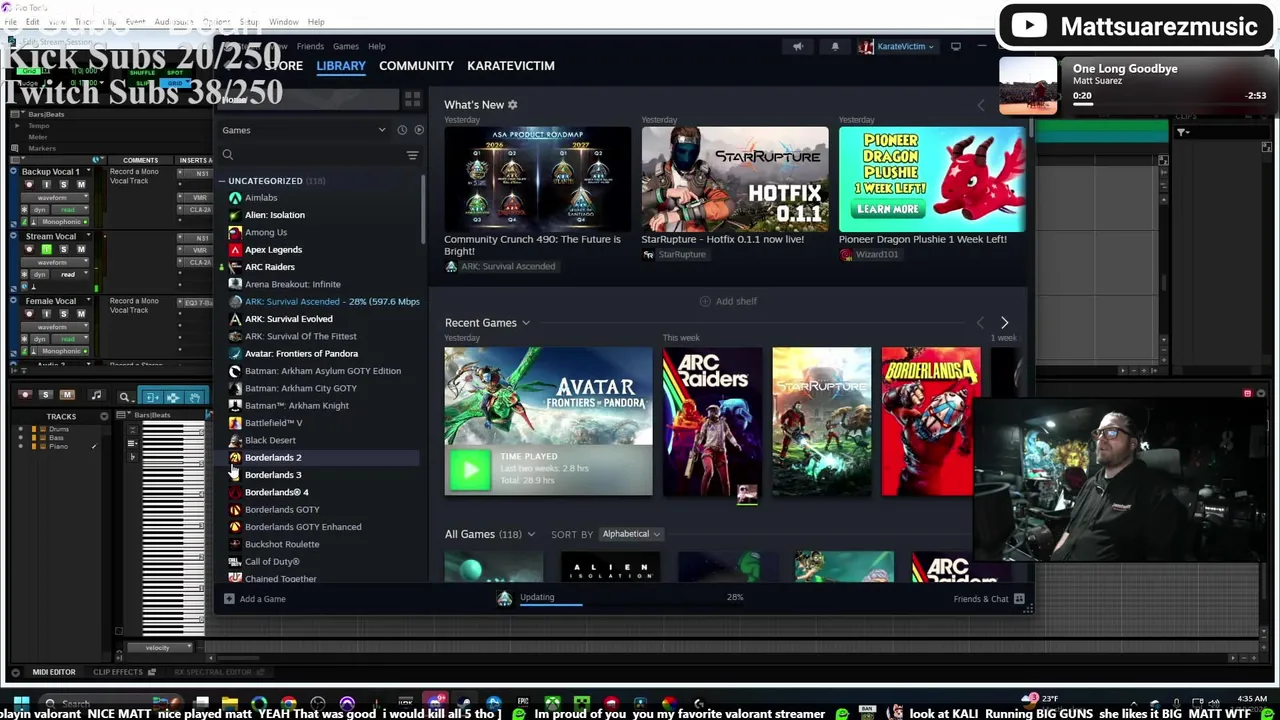Open the Borderlands 4 recent game cover
Image resolution: width=1280 pixels, height=720 pixels.
click(931, 421)
